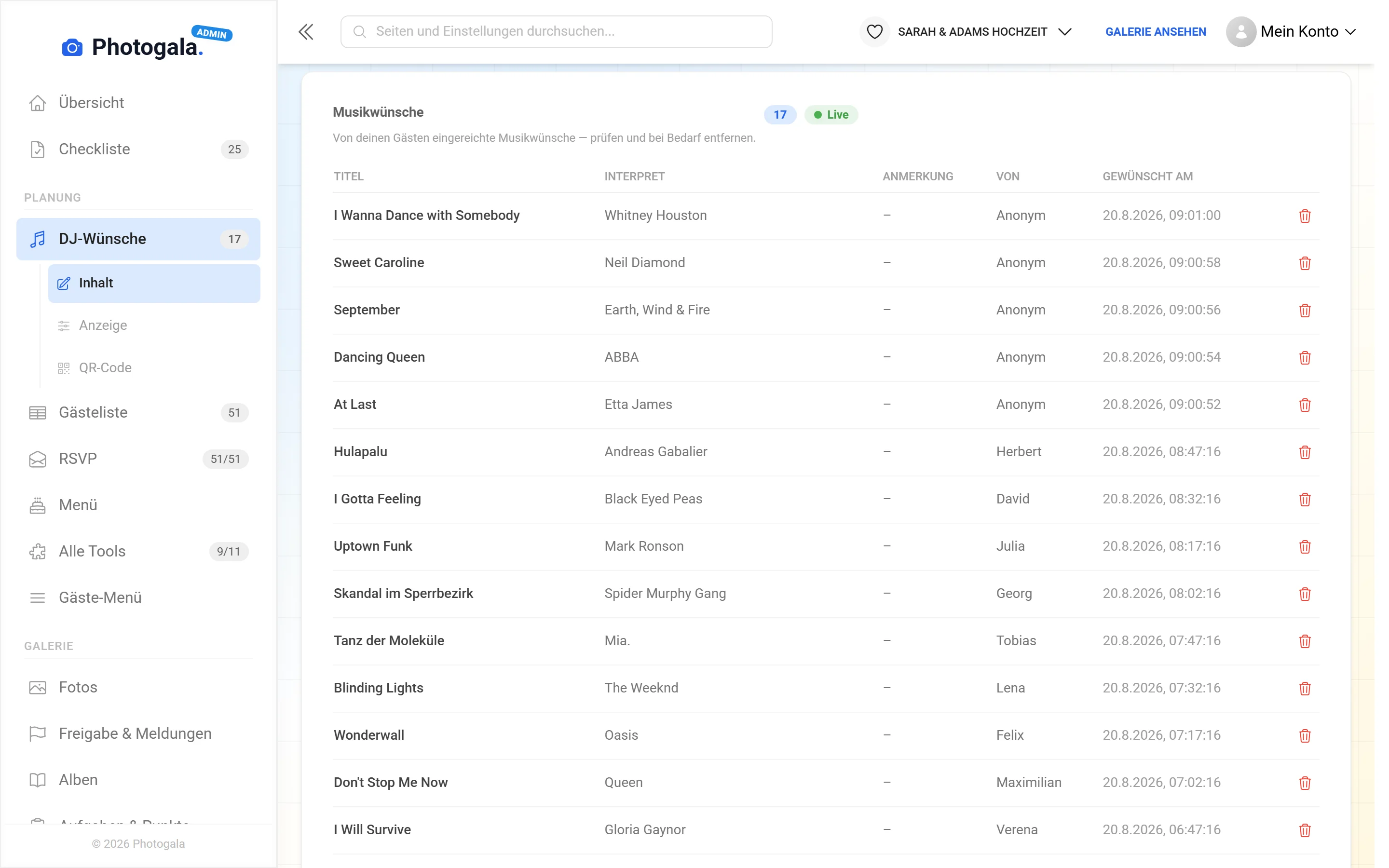This screenshot has height=868, width=1389.
Task: Click the requester name "Herbert"
Action: click(x=1018, y=452)
